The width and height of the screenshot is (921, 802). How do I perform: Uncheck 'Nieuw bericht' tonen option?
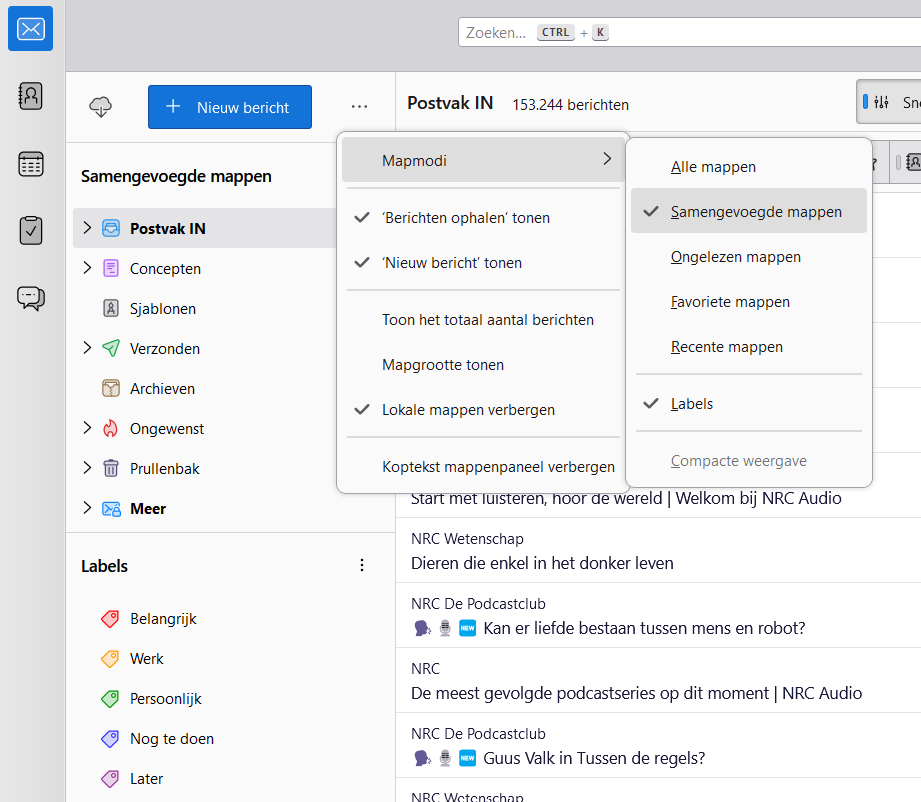(x=451, y=263)
